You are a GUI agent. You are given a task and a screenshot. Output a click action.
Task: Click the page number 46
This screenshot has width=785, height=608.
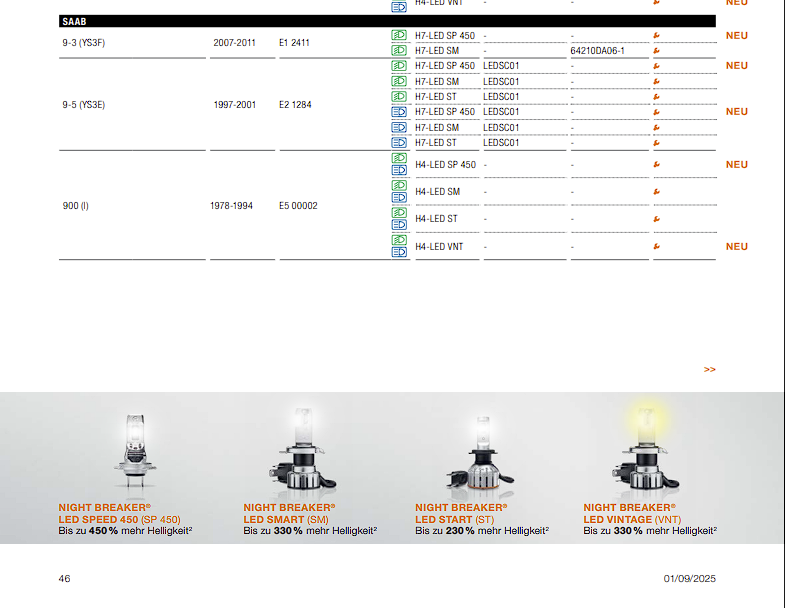[x=64, y=578]
